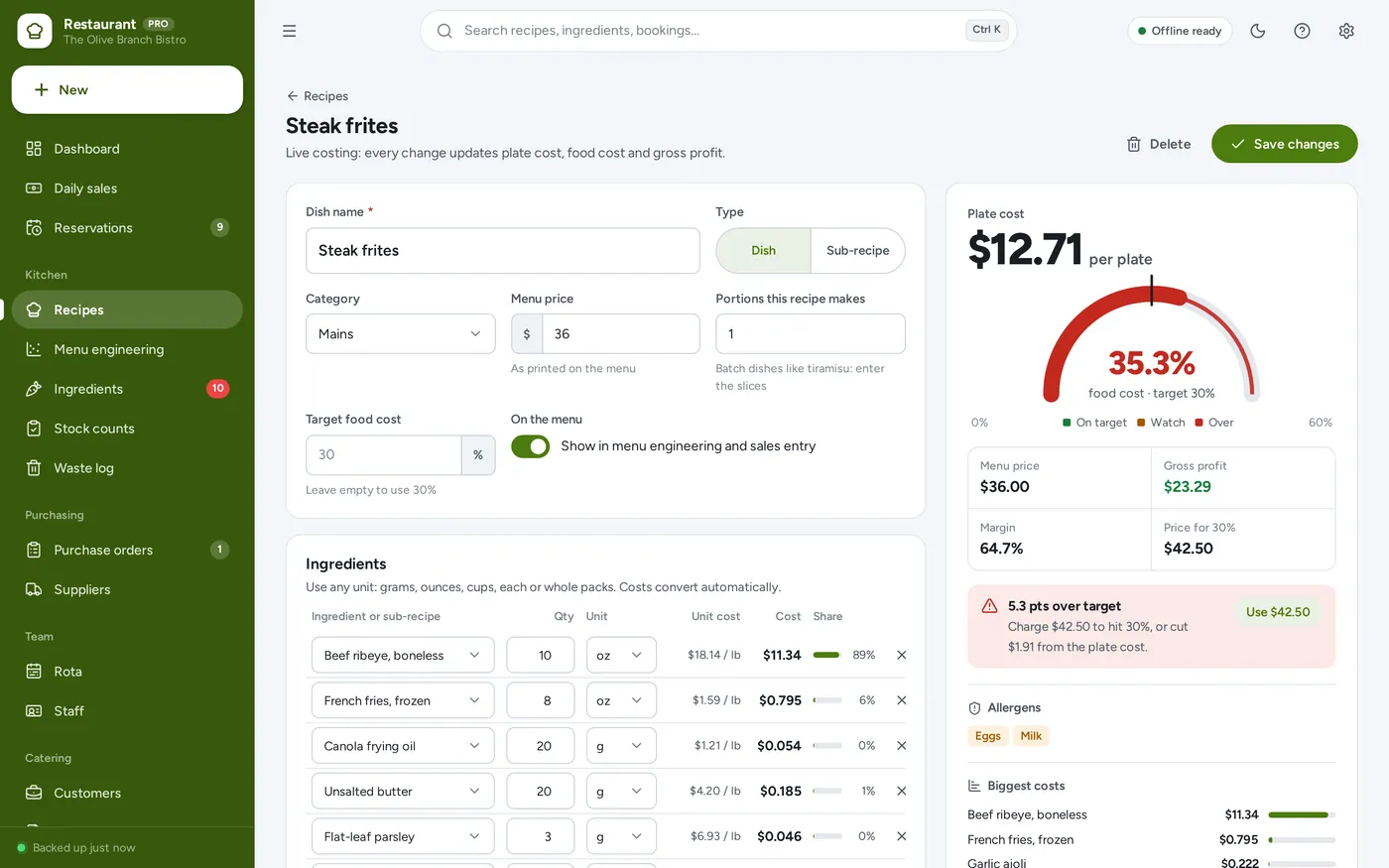Apply the Use $42.50 suggestion

click(x=1278, y=612)
